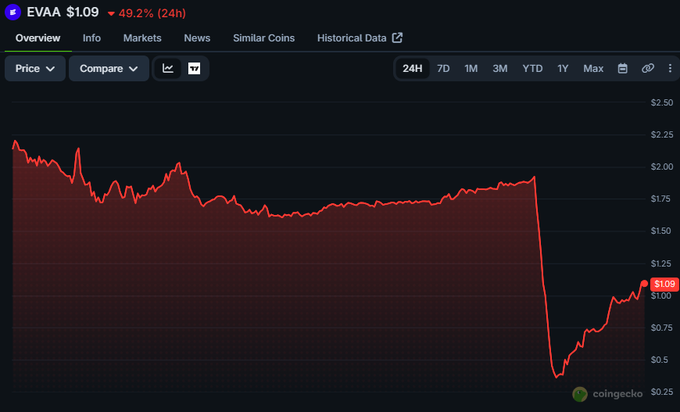Select the 24H time range
Image resolution: width=680 pixels, height=412 pixels.
[412, 69]
